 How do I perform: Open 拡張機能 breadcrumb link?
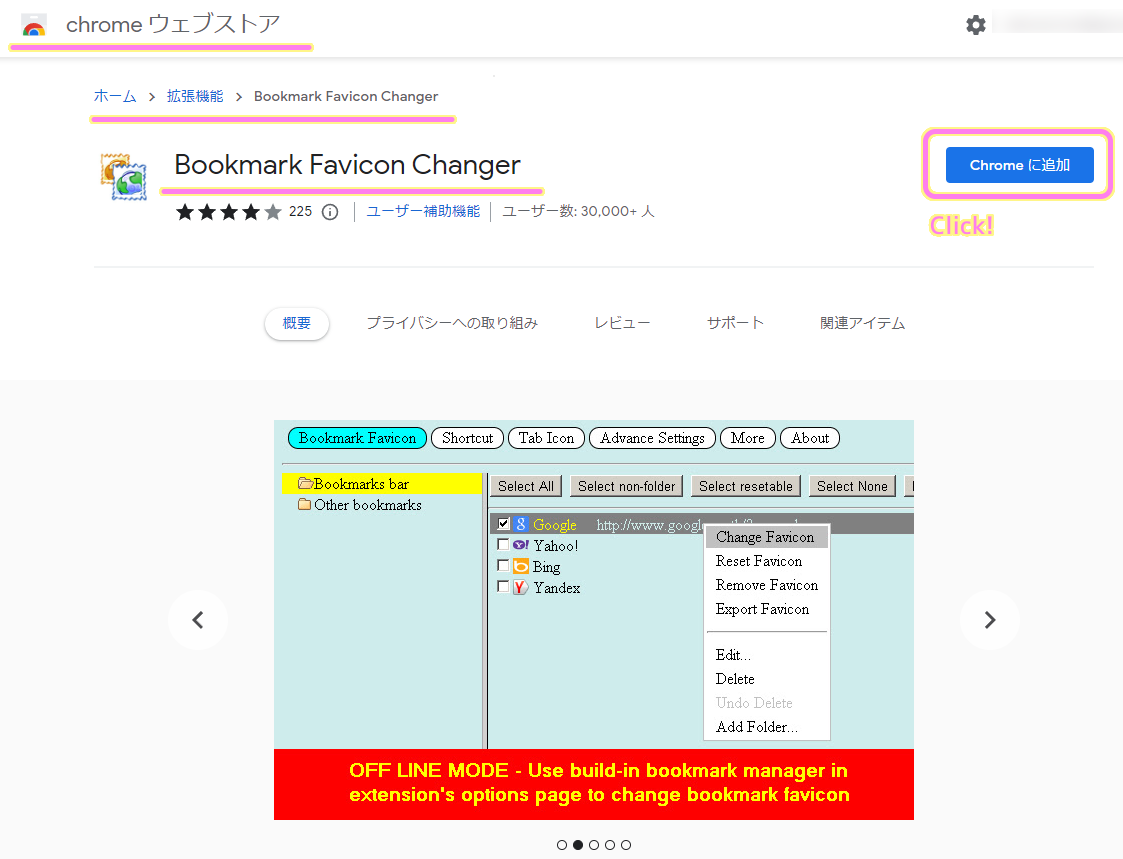195,96
